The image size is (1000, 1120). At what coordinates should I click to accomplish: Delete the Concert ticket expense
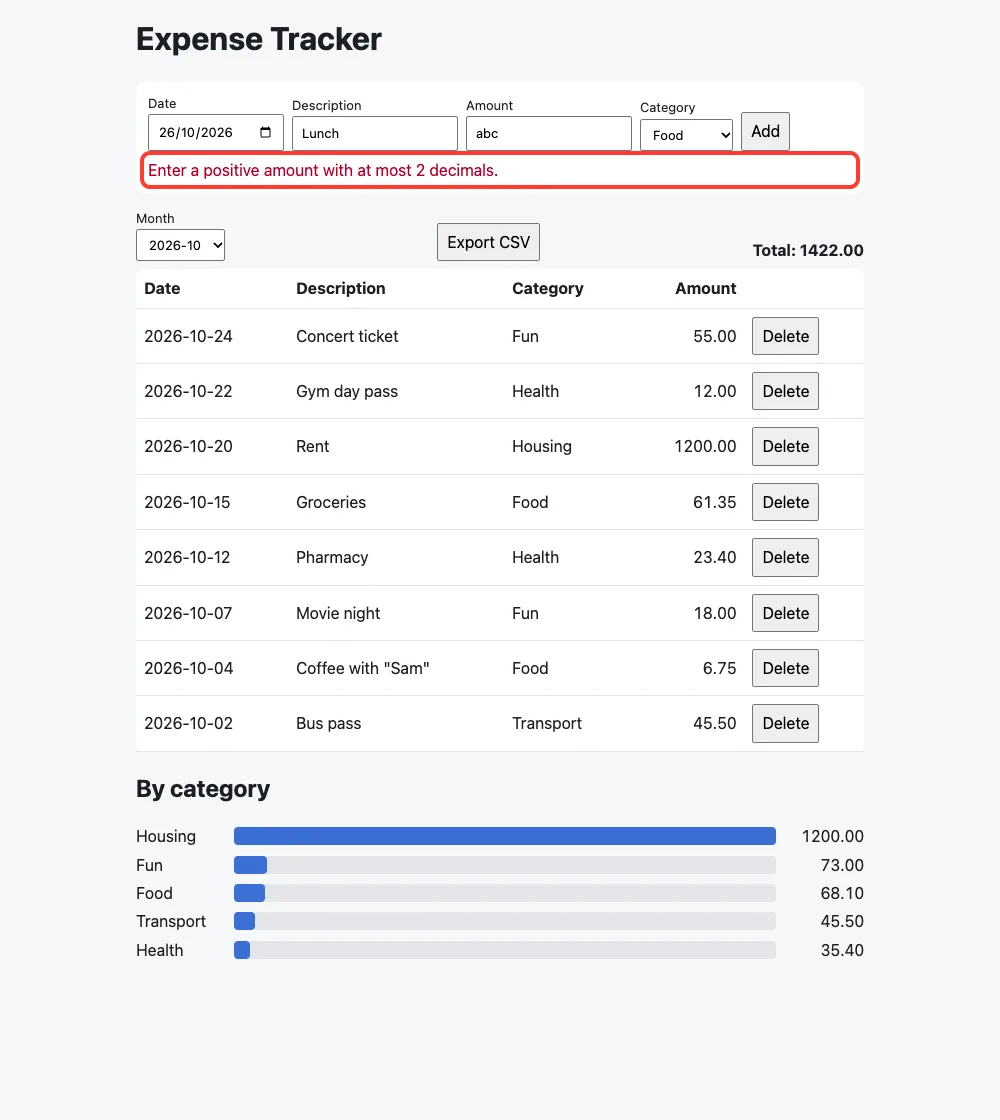click(x=785, y=336)
